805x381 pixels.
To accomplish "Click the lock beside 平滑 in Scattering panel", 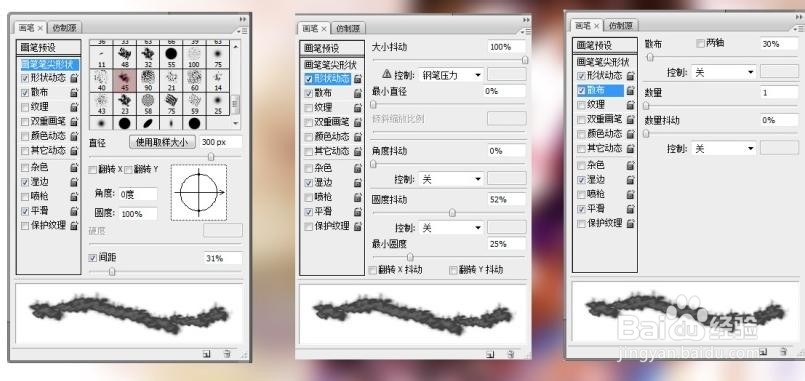I will [x=630, y=209].
